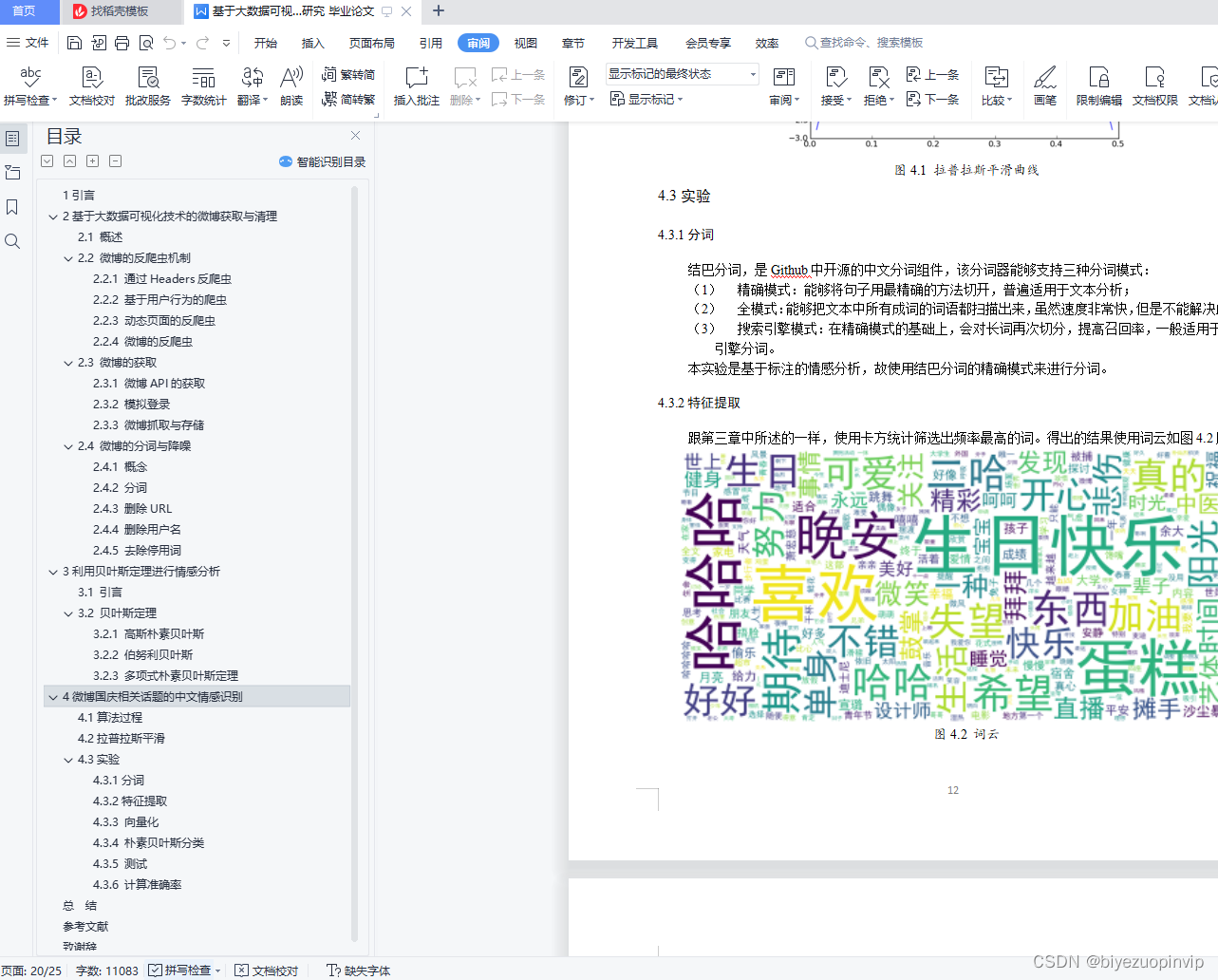Click the bookmark icon in left sidebar
This screenshot has height=980, width=1218.
[12, 207]
